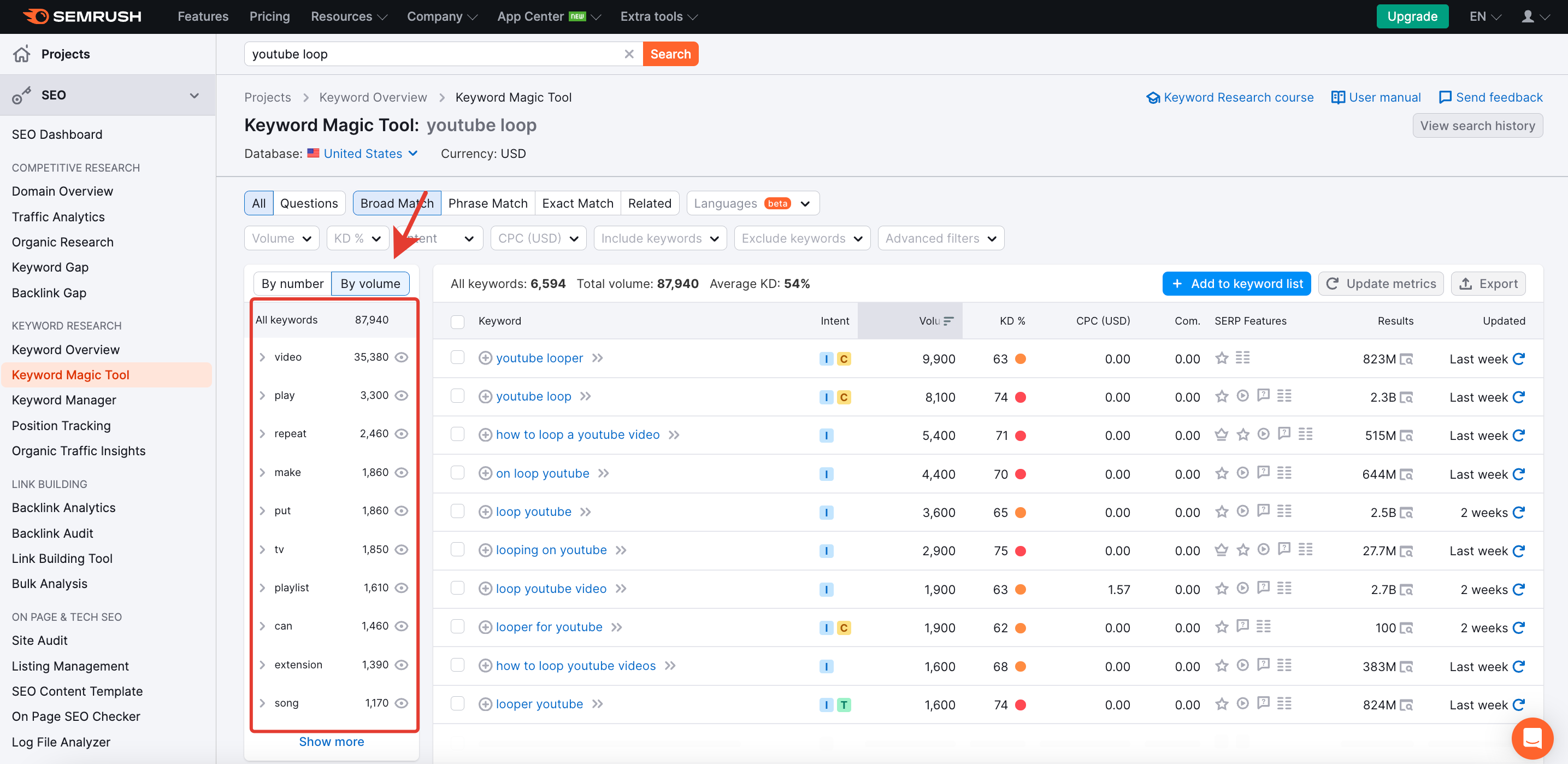This screenshot has width=1568, height=764.
Task: Toggle the eye icon for 'video' group
Action: [x=401, y=357]
